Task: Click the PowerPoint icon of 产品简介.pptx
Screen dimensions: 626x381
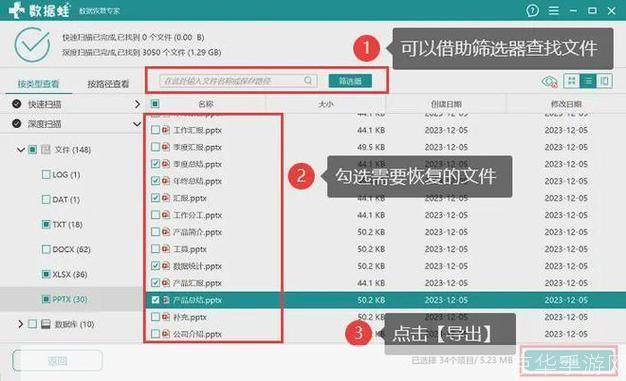Action: [x=166, y=232]
